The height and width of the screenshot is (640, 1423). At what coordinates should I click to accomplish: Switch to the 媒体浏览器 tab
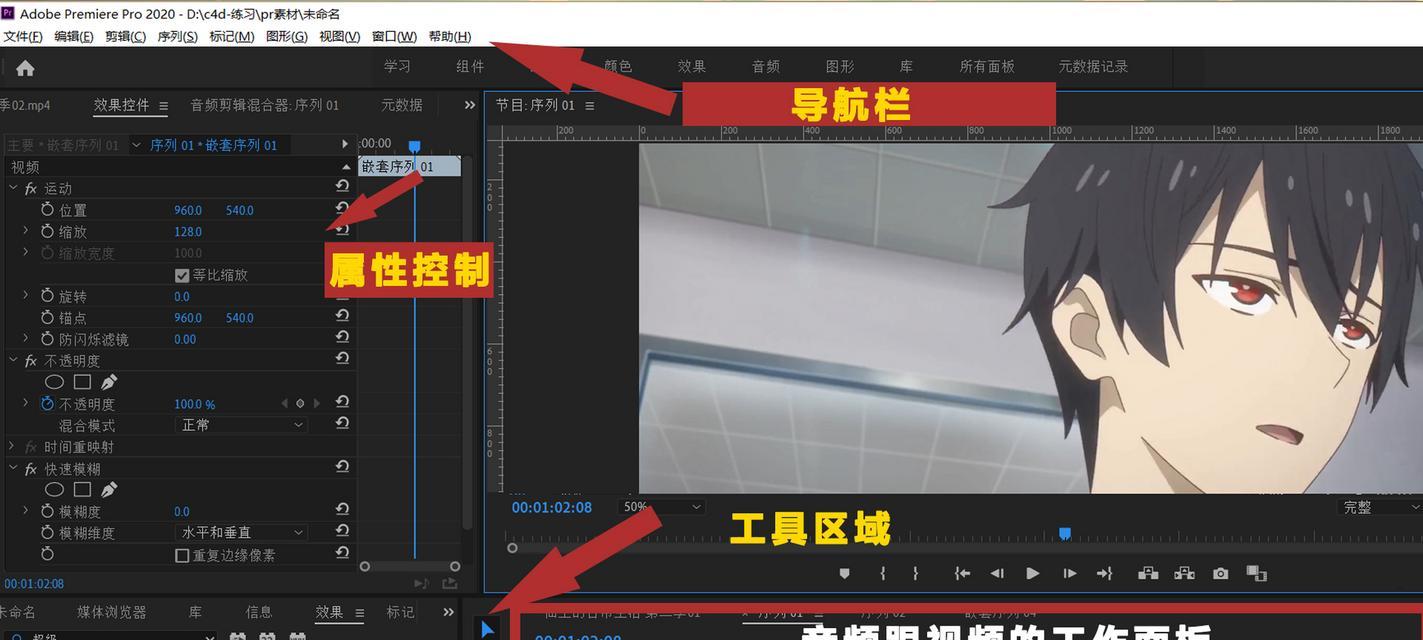pos(111,612)
